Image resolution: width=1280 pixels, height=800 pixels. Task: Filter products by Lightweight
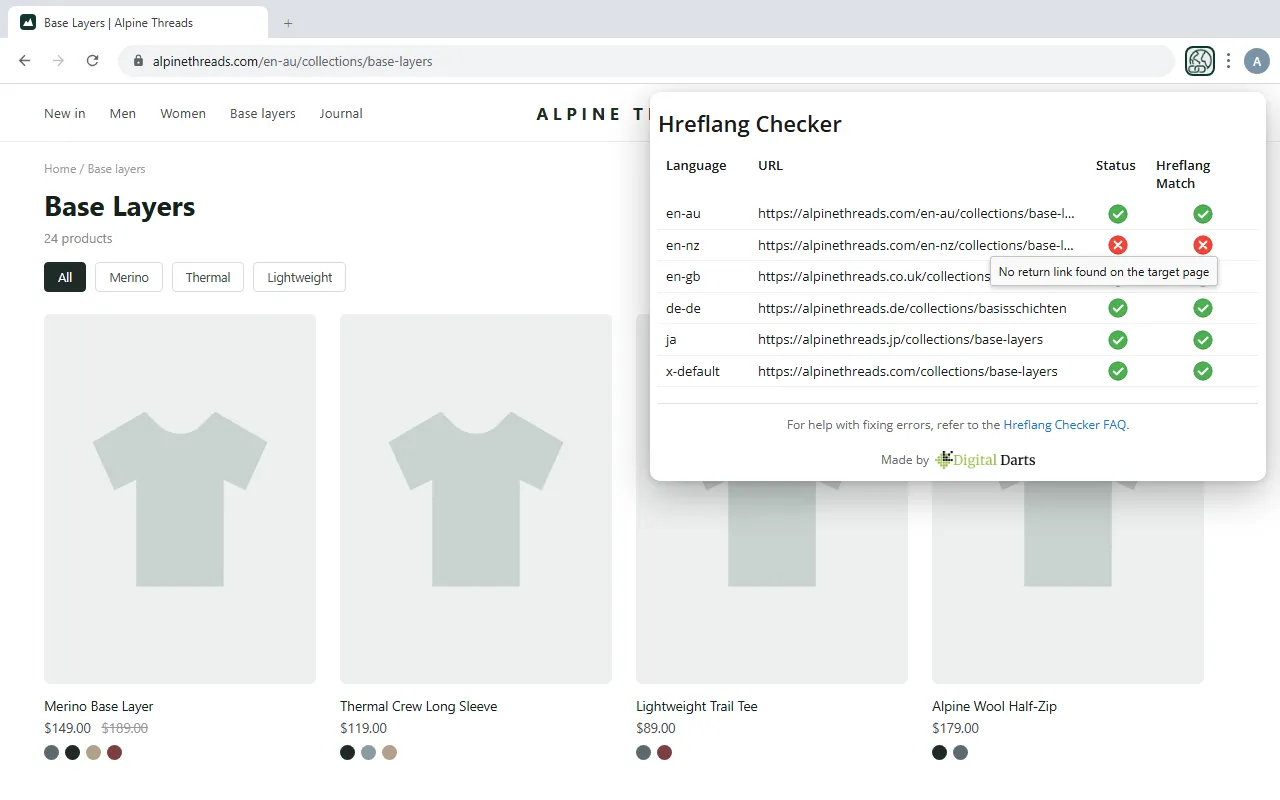(x=300, y=277)
